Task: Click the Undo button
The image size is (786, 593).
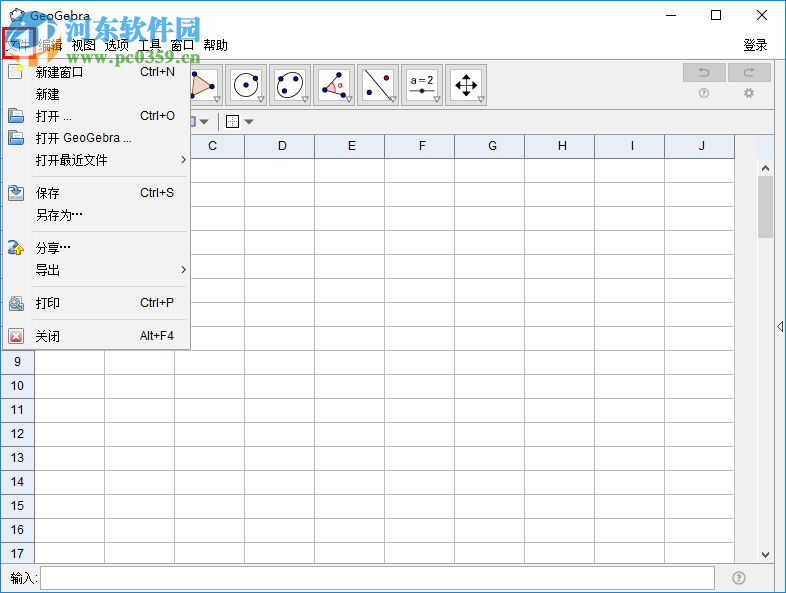Action: coord(704,73)
